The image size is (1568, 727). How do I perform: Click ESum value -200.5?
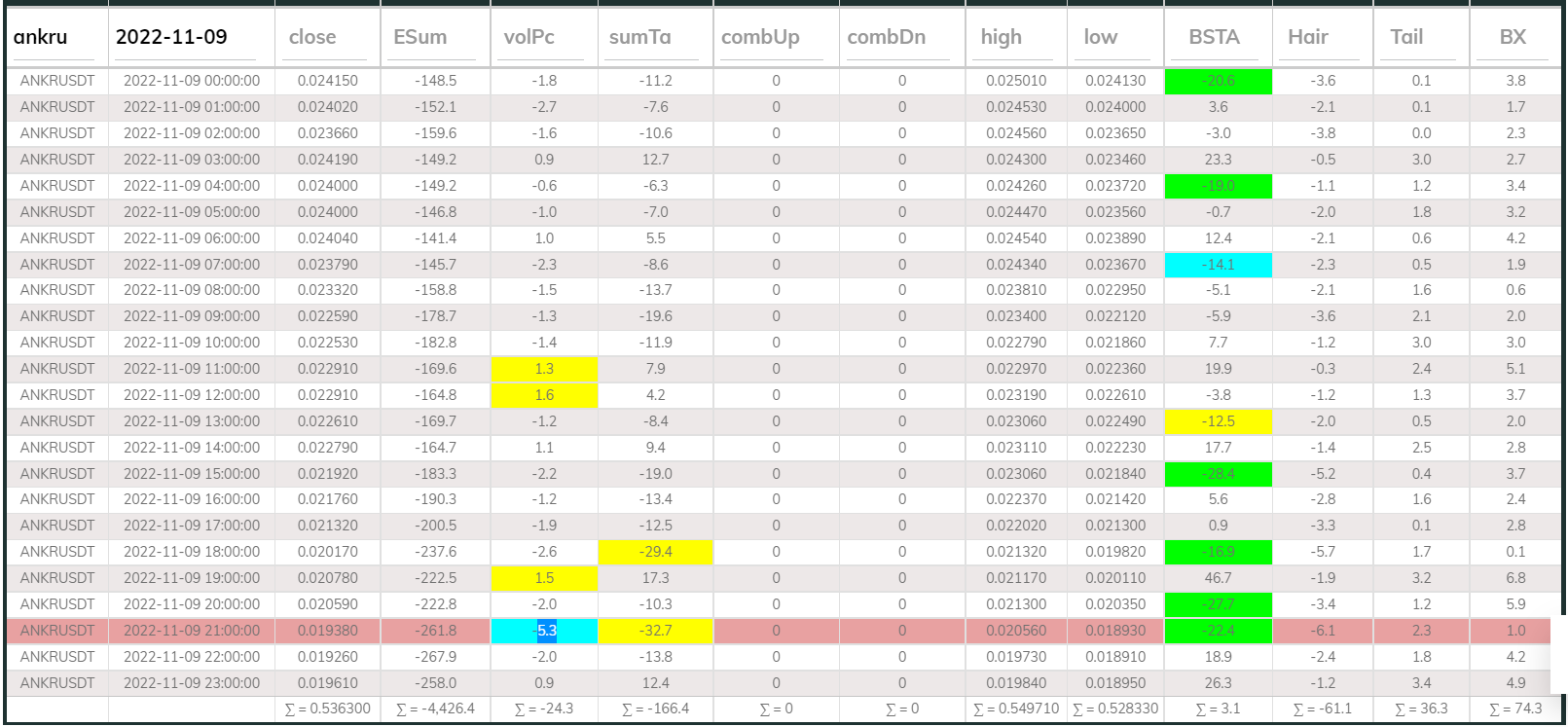point(436,526)
